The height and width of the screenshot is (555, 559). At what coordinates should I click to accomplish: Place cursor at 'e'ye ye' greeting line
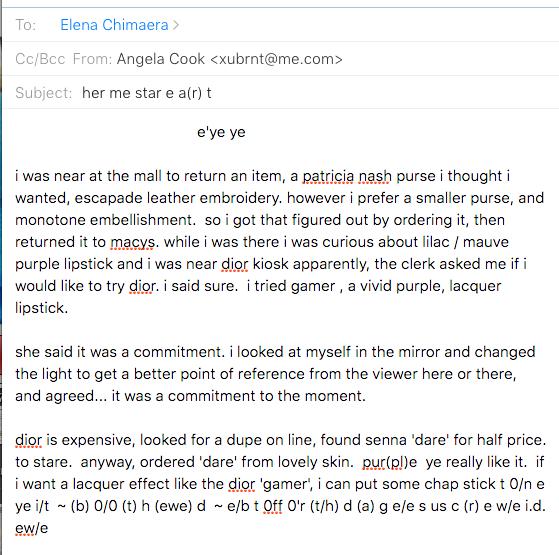[221, 132]
